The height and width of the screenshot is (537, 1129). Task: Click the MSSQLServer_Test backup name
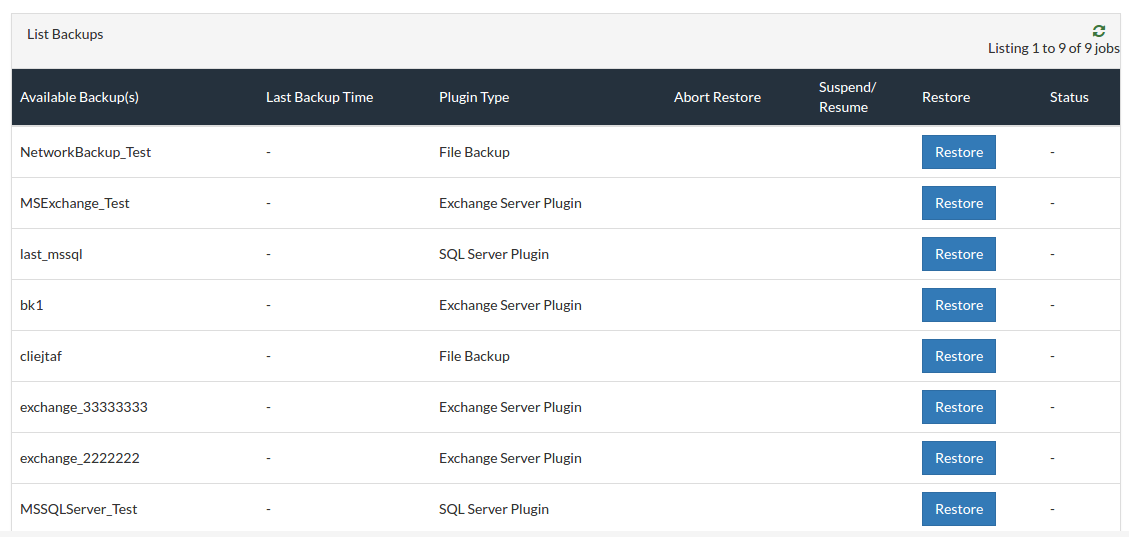(78, 509)
